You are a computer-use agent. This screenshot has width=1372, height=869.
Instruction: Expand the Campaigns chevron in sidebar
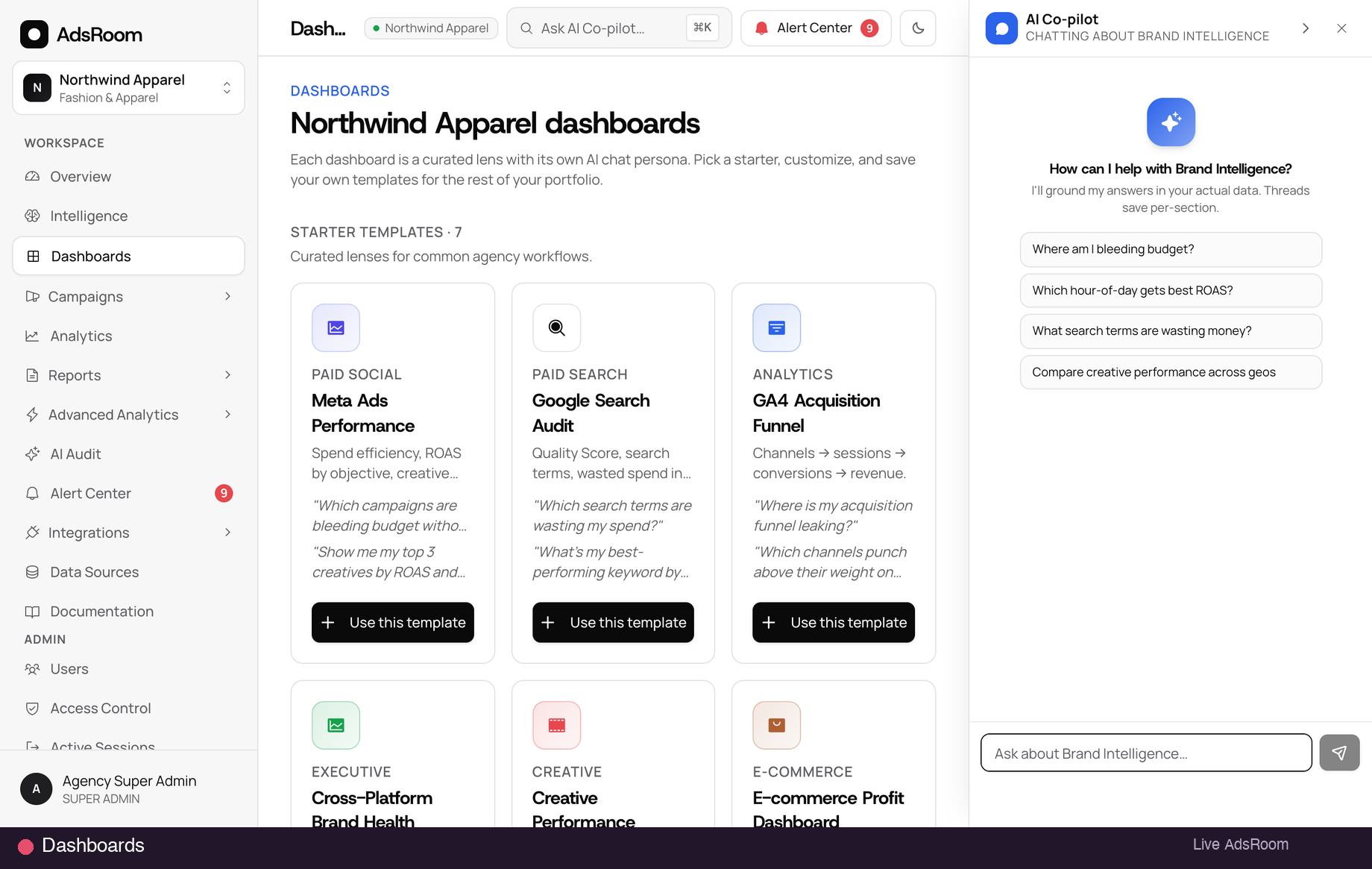pyautogui.click(x=227, y=296)
